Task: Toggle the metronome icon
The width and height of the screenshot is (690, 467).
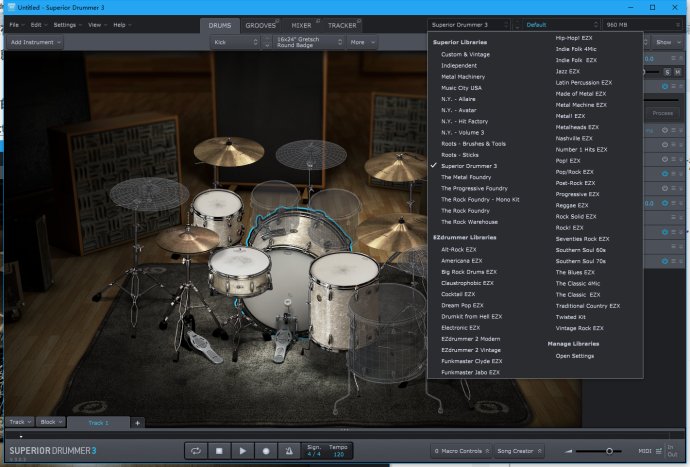Action: pos(289,451)
